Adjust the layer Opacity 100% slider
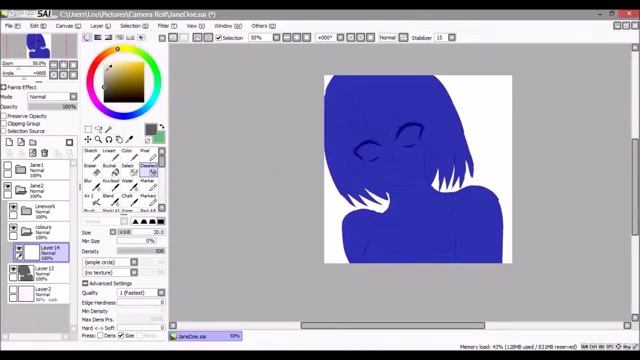 click(52, 107)
